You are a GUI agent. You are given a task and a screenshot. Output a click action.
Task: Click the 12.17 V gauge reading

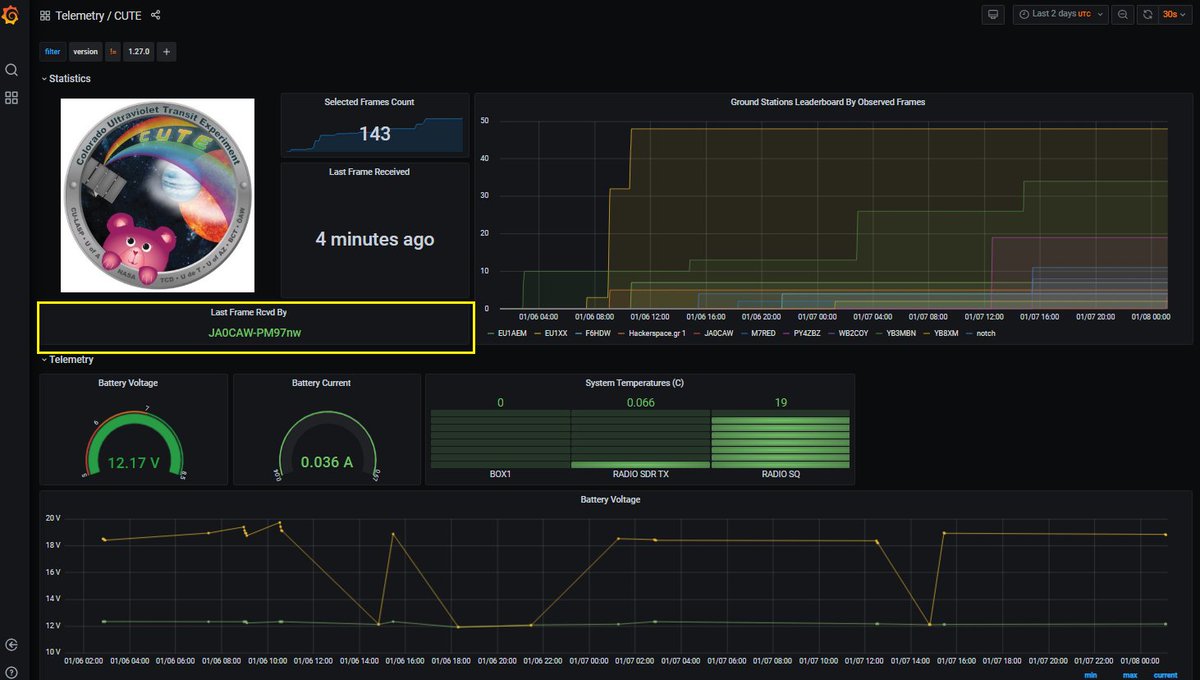click(x=134, y=463)
